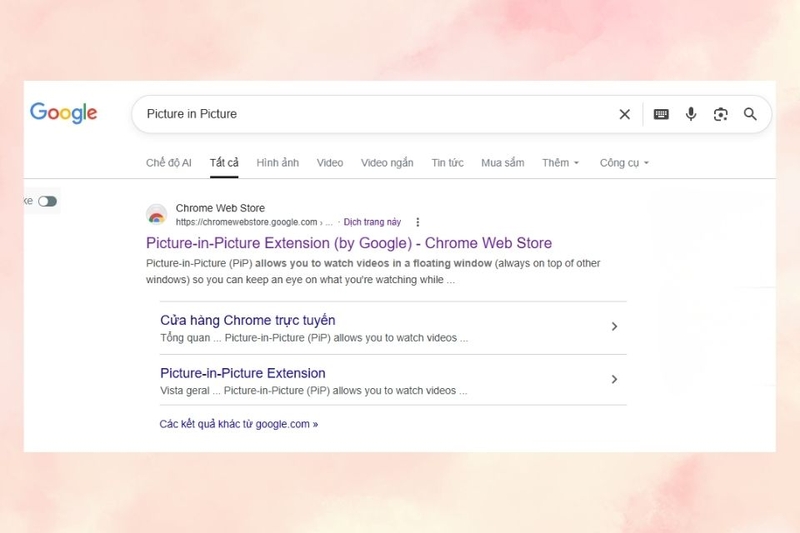Image resolution: width=800 pixels, height=533 pixels.
Task: Clear the search query with X icon
Action: (624, 114)
